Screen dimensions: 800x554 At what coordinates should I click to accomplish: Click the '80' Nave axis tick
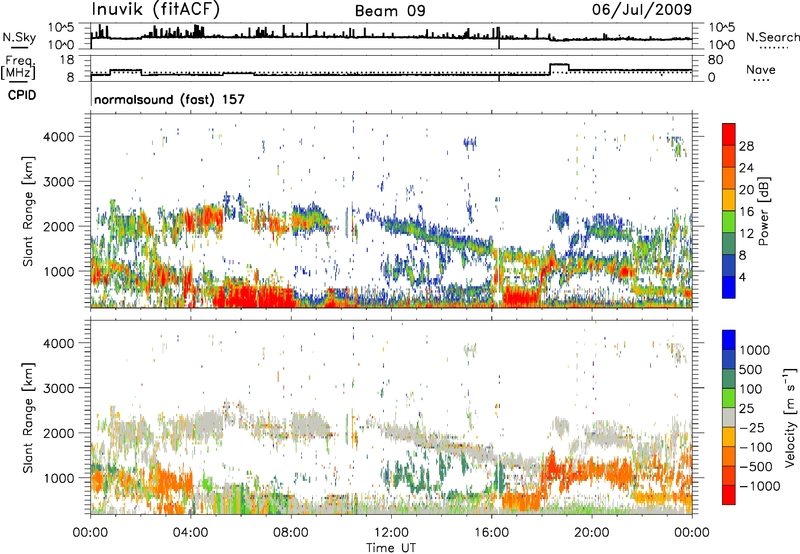(x=715, y=60)
